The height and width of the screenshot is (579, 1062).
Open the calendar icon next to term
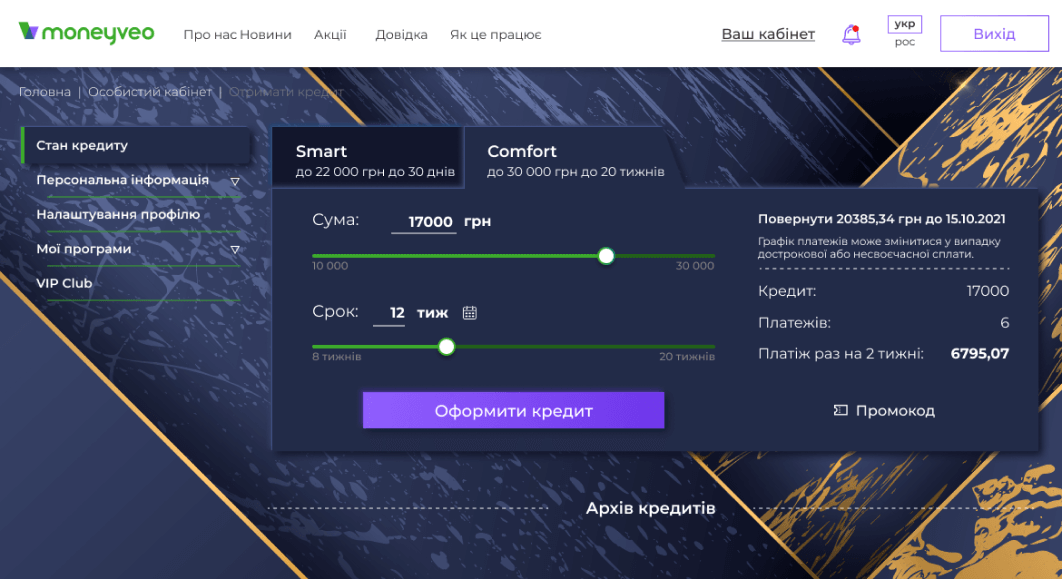(x=469, y=313)
